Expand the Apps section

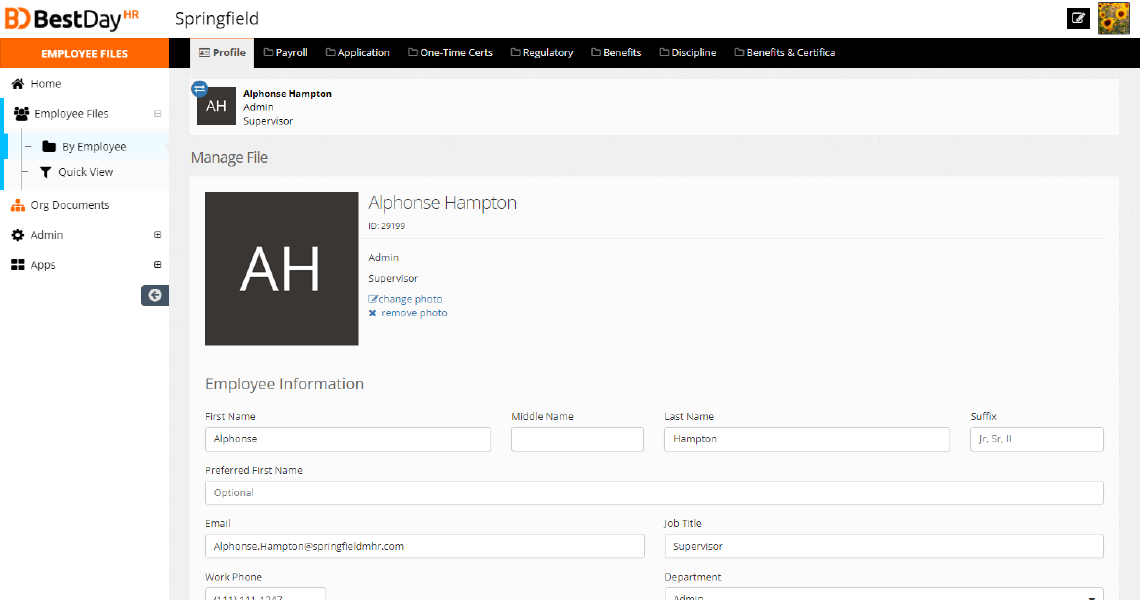(157, 265)
